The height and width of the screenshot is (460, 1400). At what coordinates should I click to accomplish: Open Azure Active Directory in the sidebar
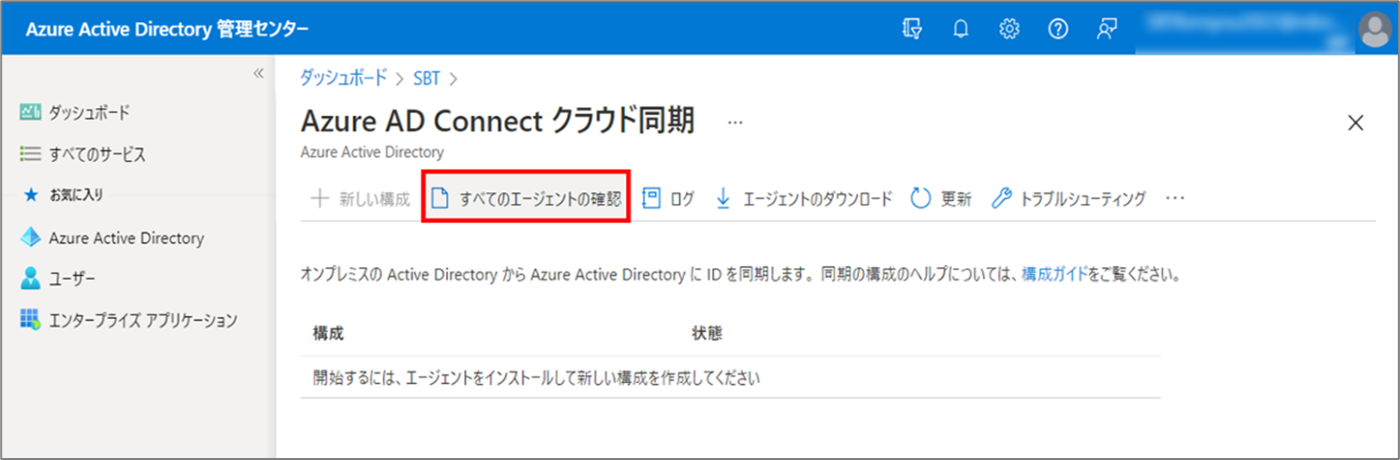click(112, 238)
